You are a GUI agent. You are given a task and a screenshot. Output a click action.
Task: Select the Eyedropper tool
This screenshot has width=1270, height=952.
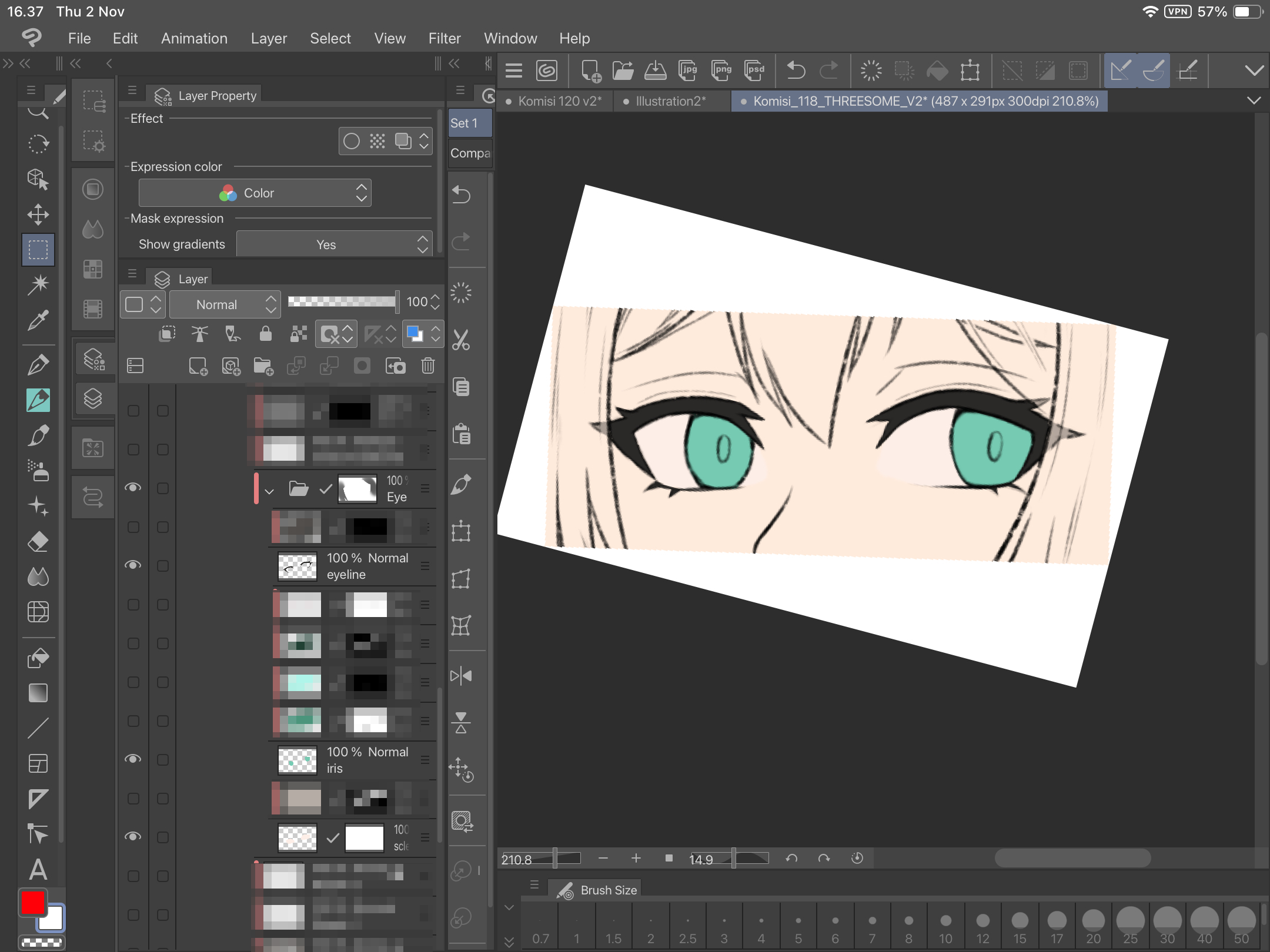(x=38, y=320)
